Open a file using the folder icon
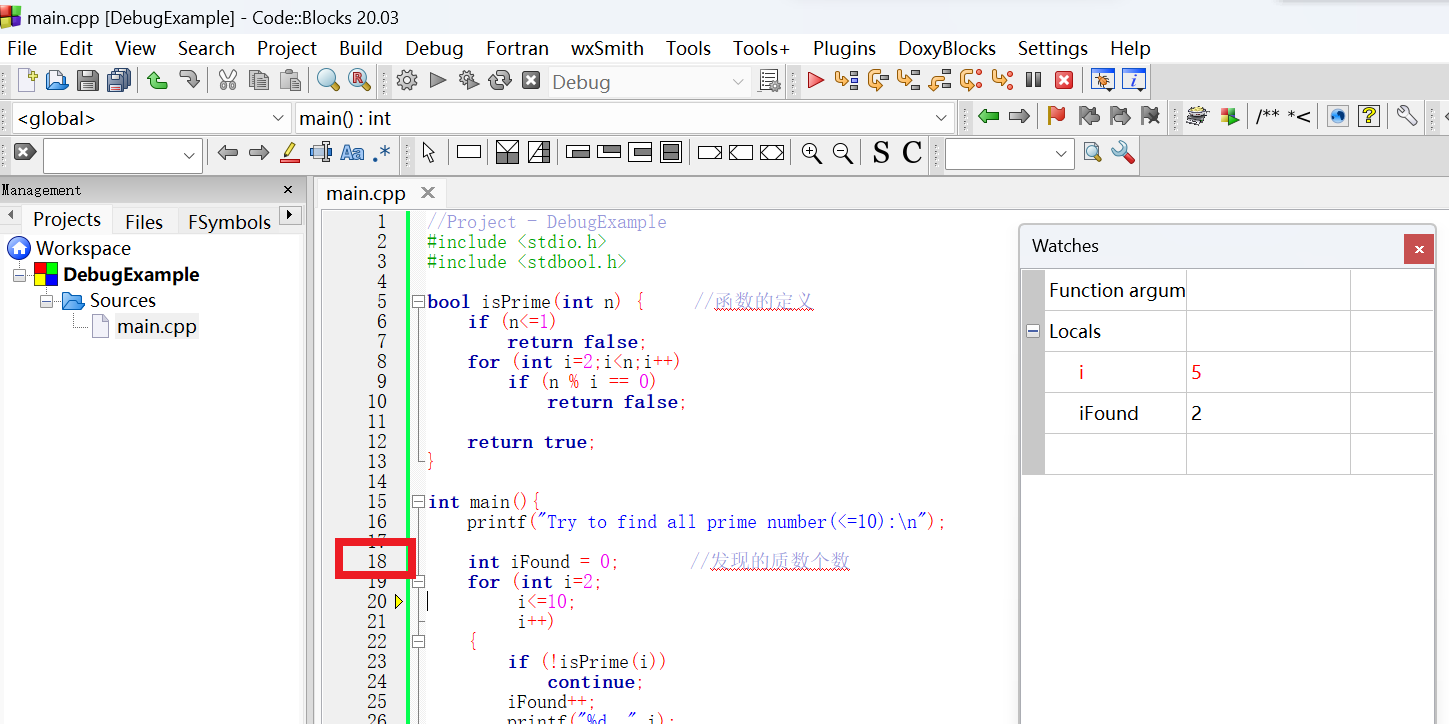Screen dimensions: 1449x724 [57, 80]
